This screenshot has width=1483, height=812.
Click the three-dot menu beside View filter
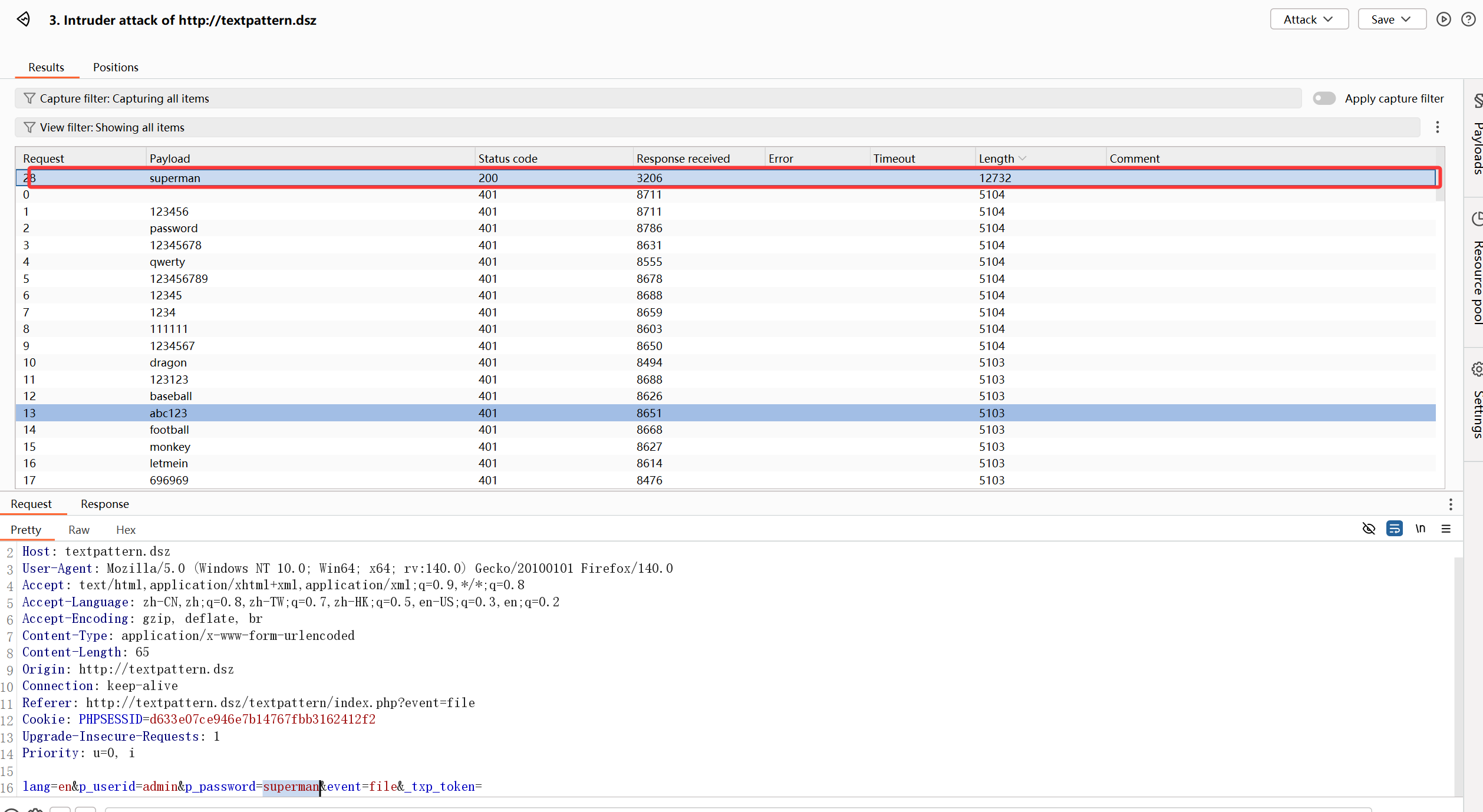point(1438,127)
